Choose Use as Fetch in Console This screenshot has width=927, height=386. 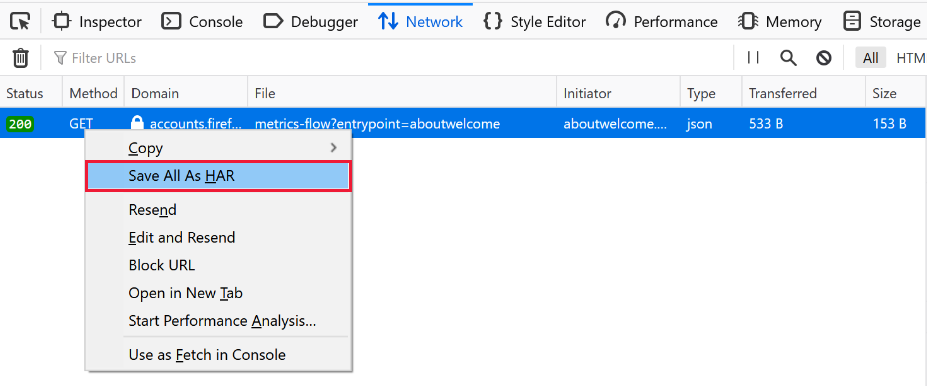click(x=218, y=354)
